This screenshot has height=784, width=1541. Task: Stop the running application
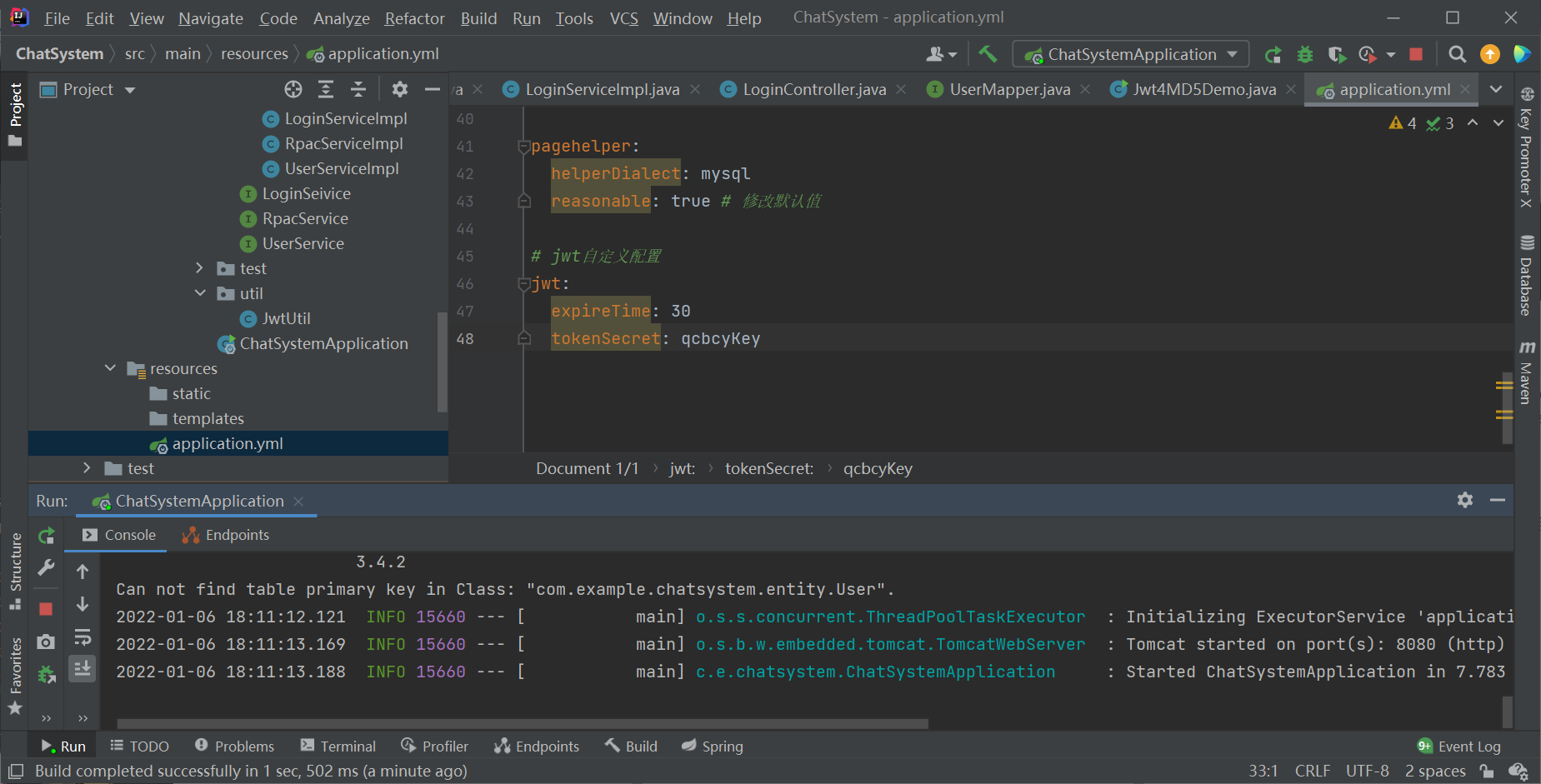pos(1415,53)
